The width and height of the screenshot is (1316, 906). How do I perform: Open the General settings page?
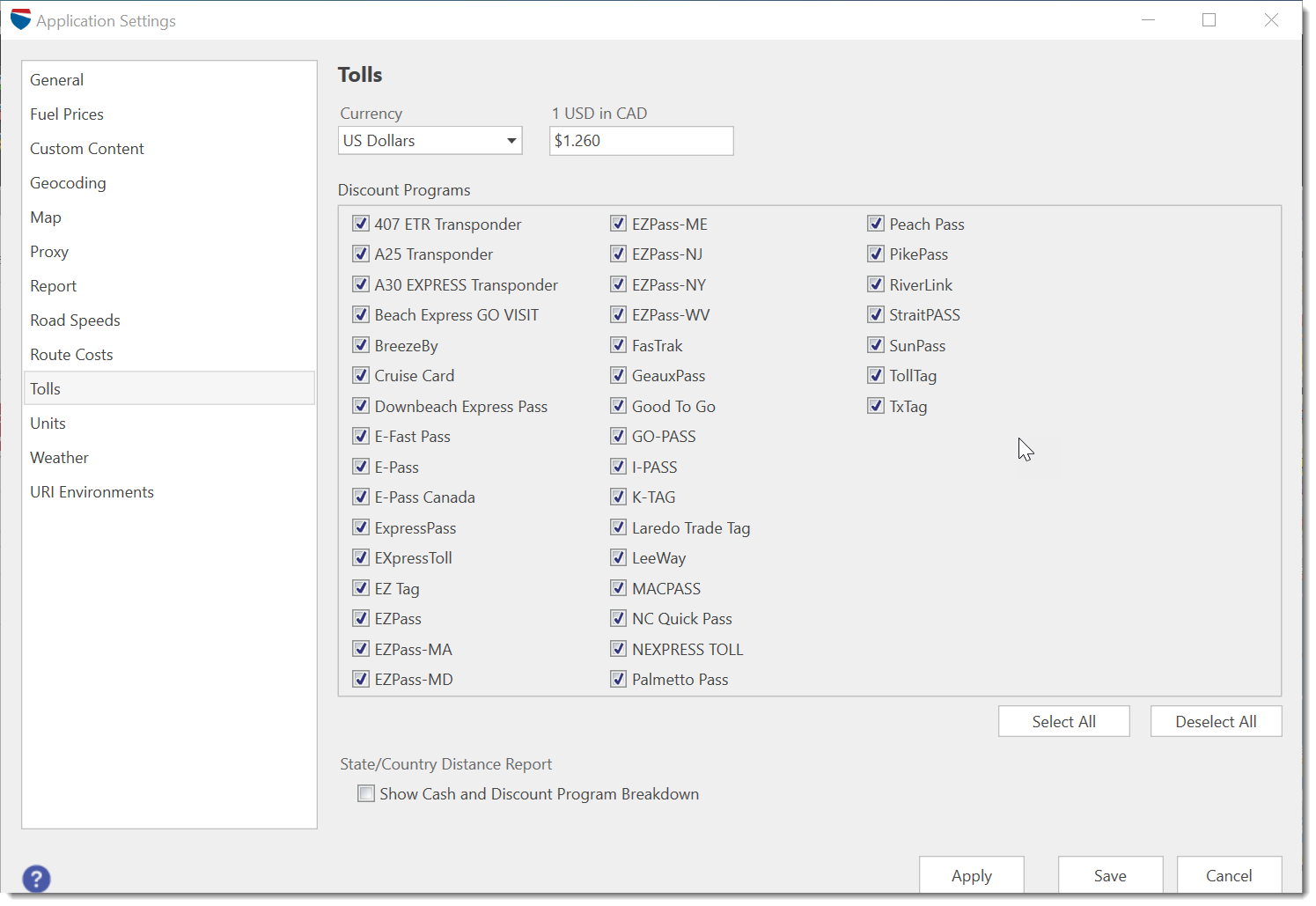(x=169, y=80)
